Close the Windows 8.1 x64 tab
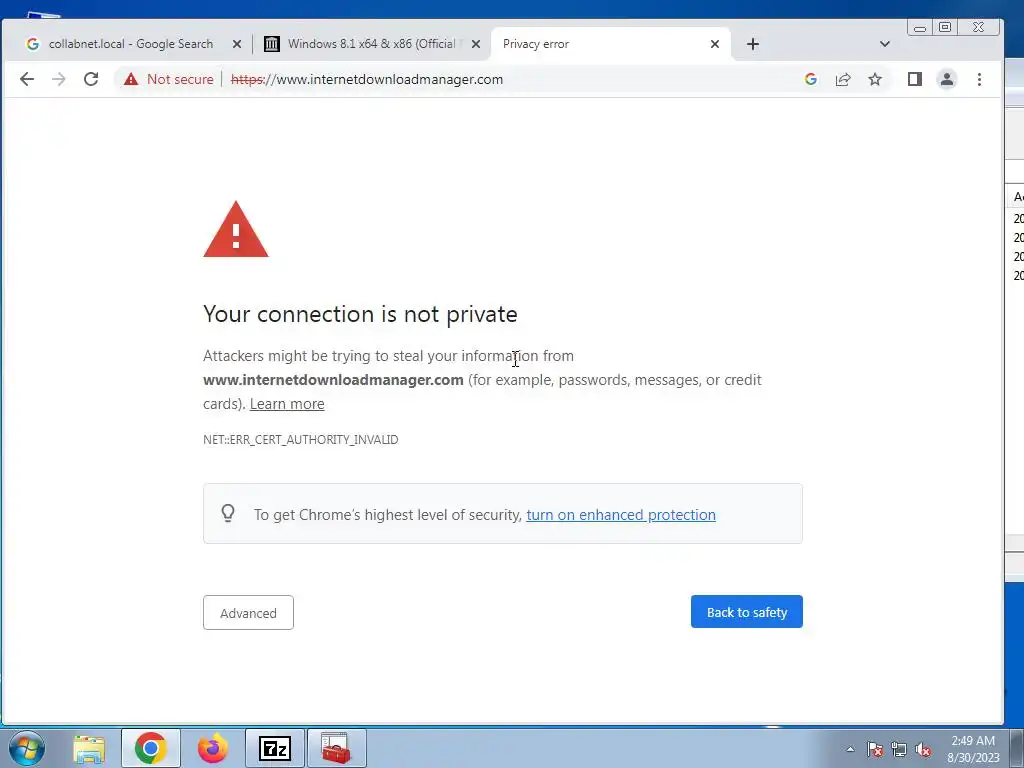Viewport: 1024px width, 768px height. coord(475,44)
